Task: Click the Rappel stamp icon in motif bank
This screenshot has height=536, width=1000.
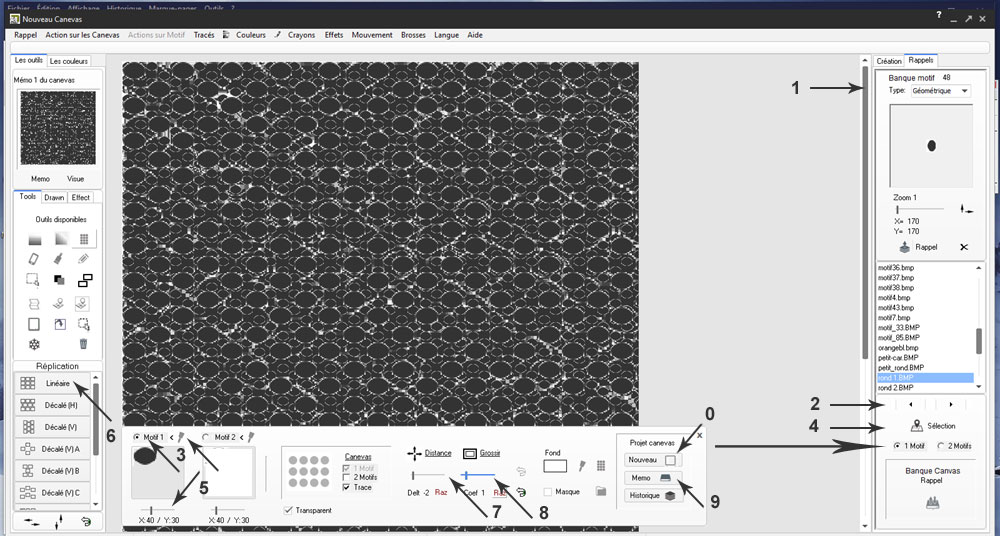Action: [x=904, y=246]
